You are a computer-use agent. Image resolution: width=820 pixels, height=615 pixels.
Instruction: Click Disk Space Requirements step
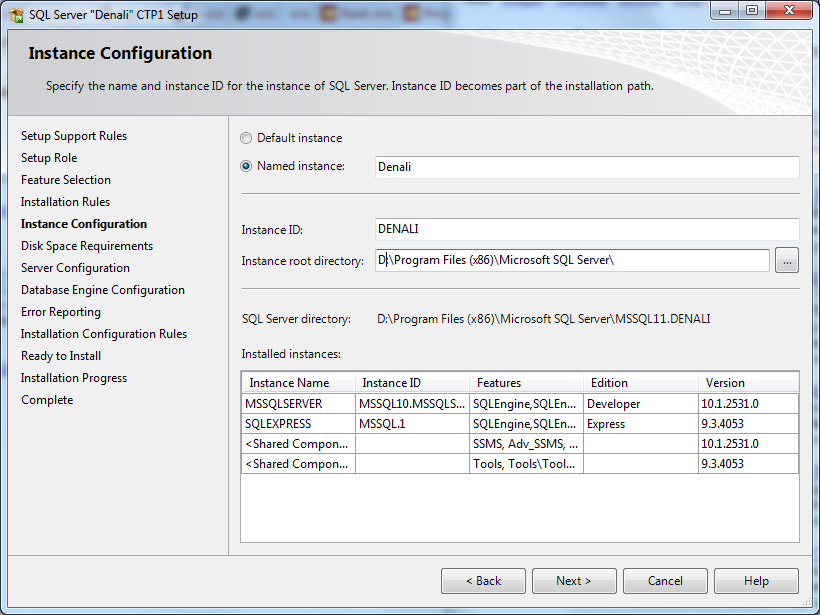[87, 246]
